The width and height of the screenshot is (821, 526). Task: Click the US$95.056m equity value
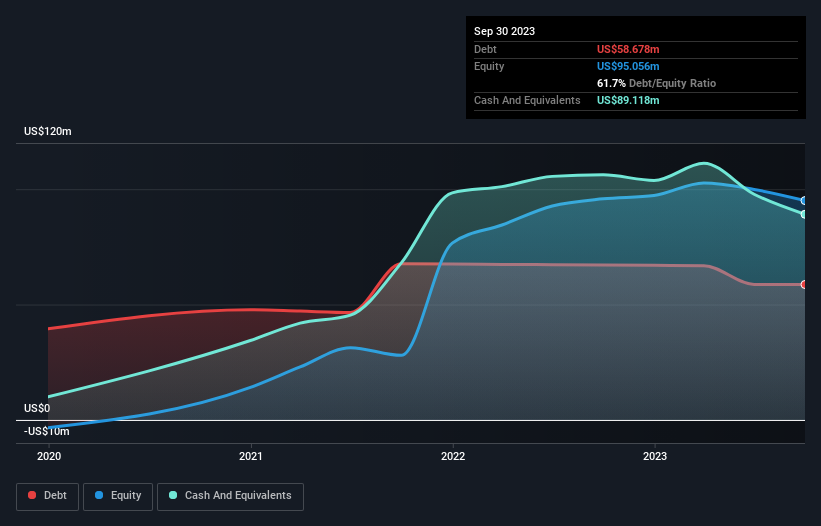628,66
